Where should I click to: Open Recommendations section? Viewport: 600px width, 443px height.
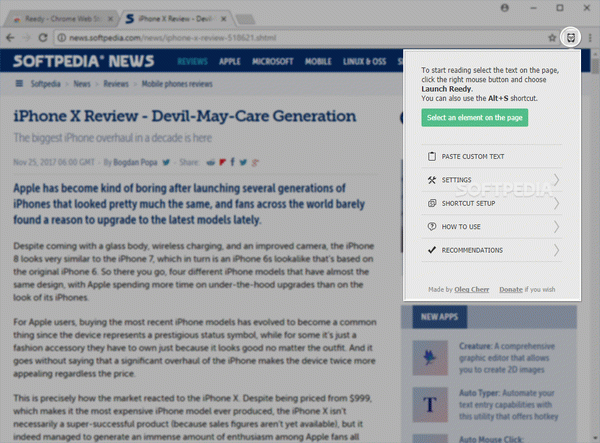tap(492, 250)
